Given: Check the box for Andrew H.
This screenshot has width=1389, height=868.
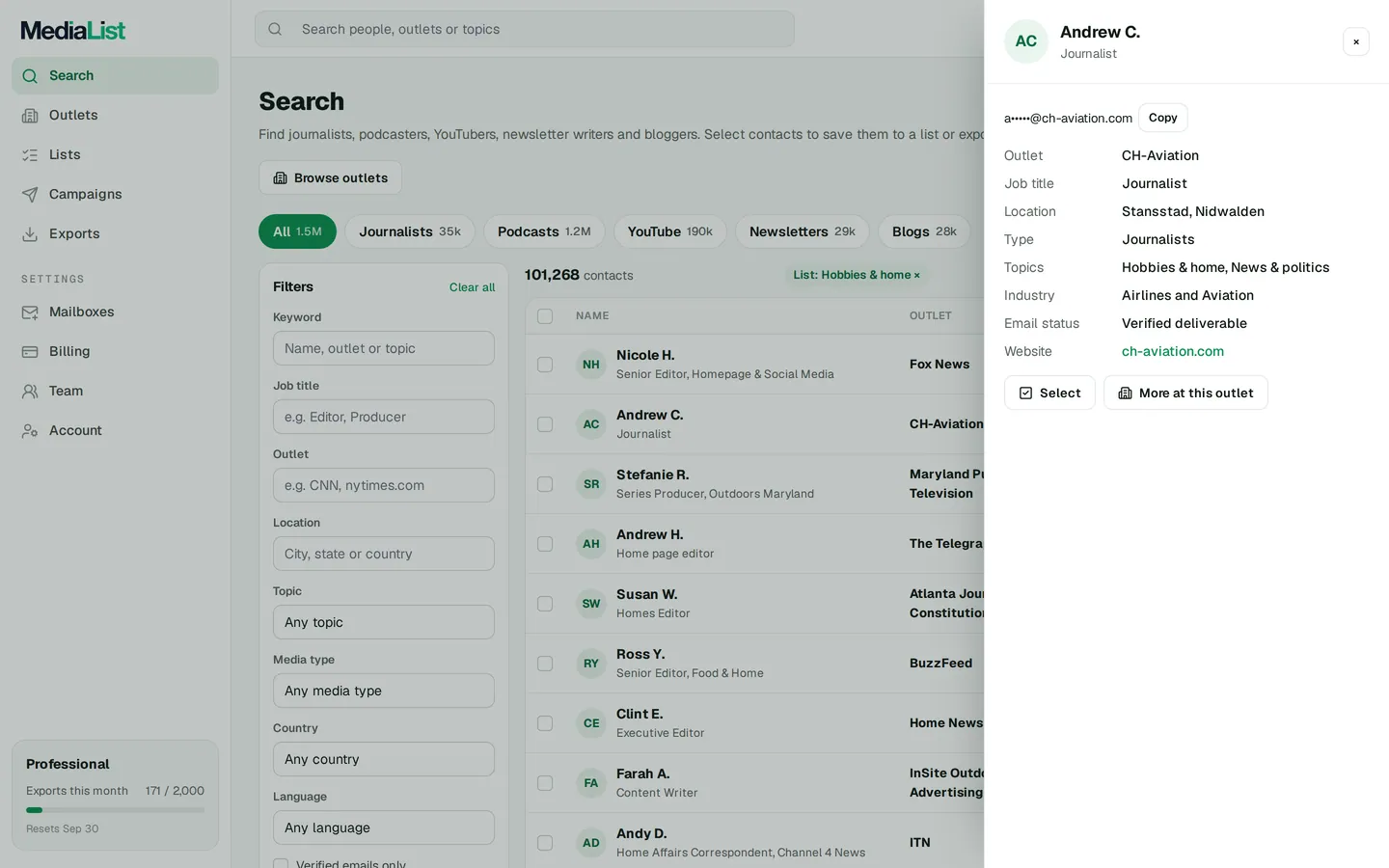Looking at the screenshot, I should [x=545, y=544].
